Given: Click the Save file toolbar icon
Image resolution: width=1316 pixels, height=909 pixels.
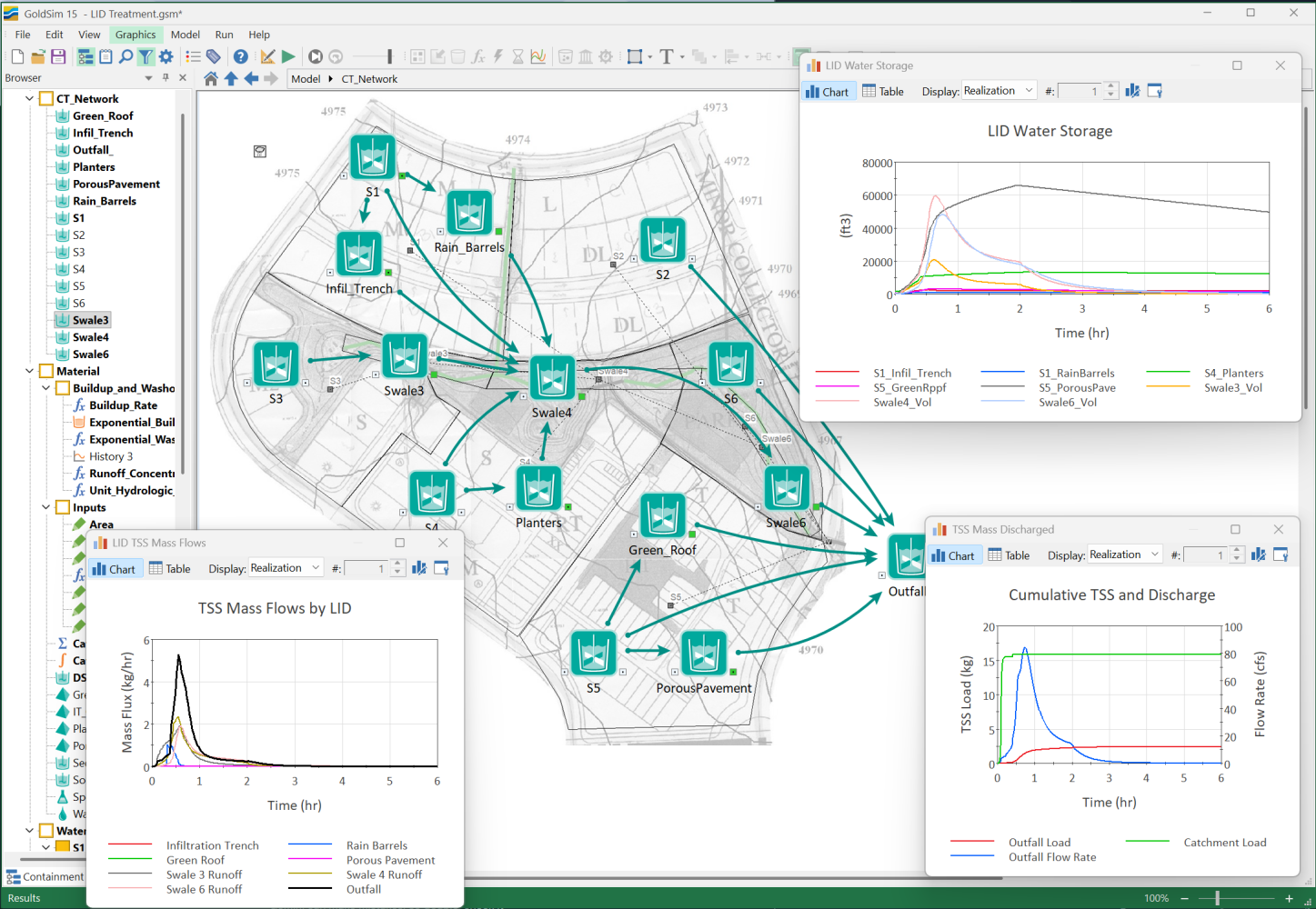Looking at the screenshot, I should 58,56.
